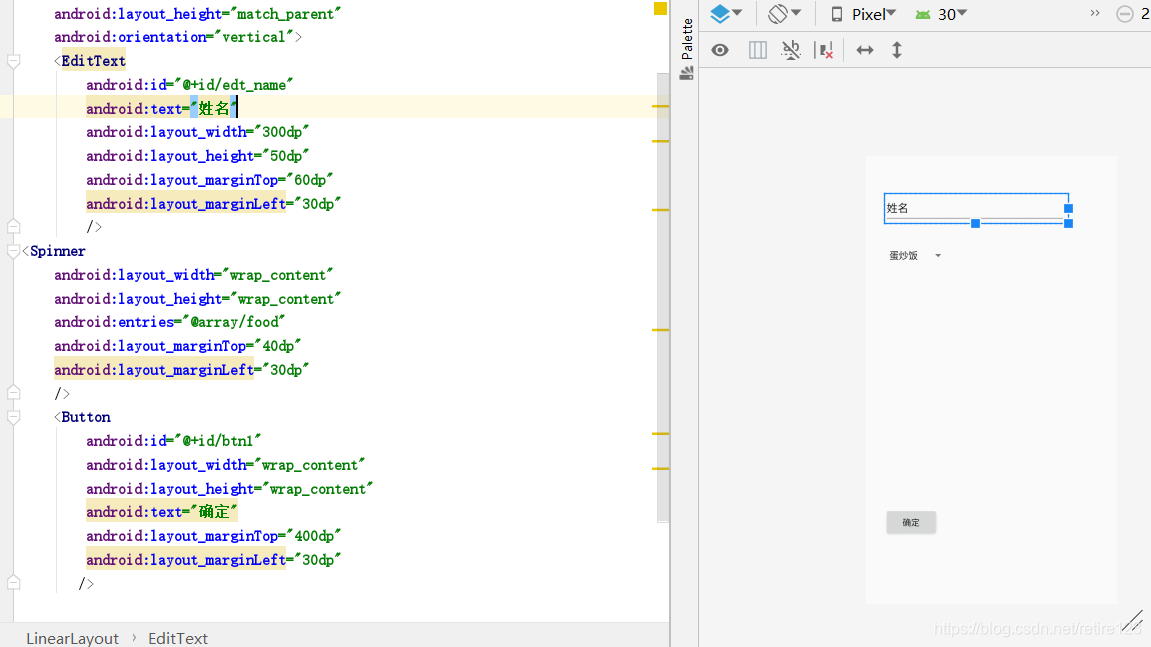Click the layout_marginTop="400dp" line
Screen dimensions: 1151x647
coord(214,536)
